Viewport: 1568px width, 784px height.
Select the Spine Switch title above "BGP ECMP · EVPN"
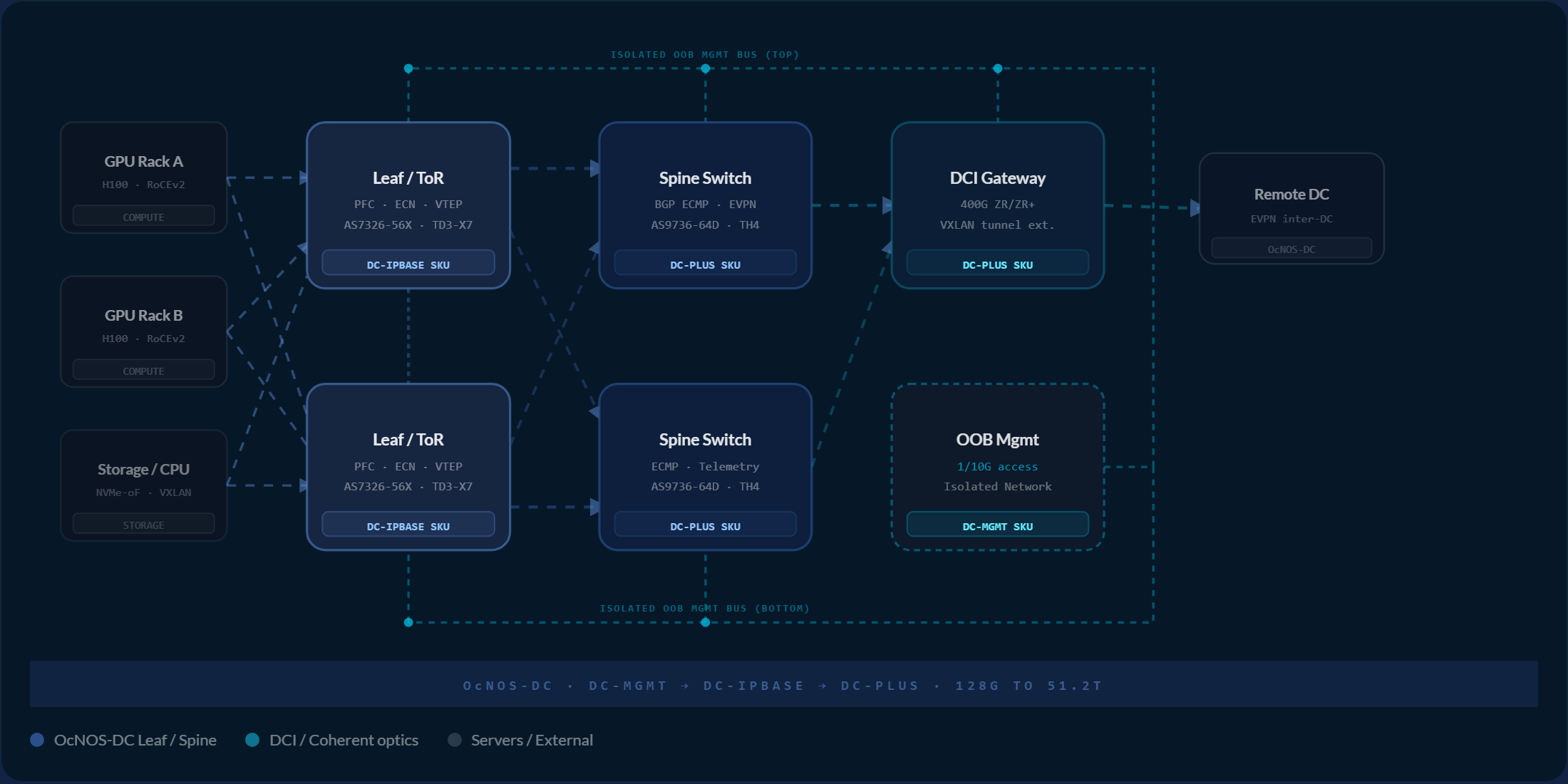[706, 178]
